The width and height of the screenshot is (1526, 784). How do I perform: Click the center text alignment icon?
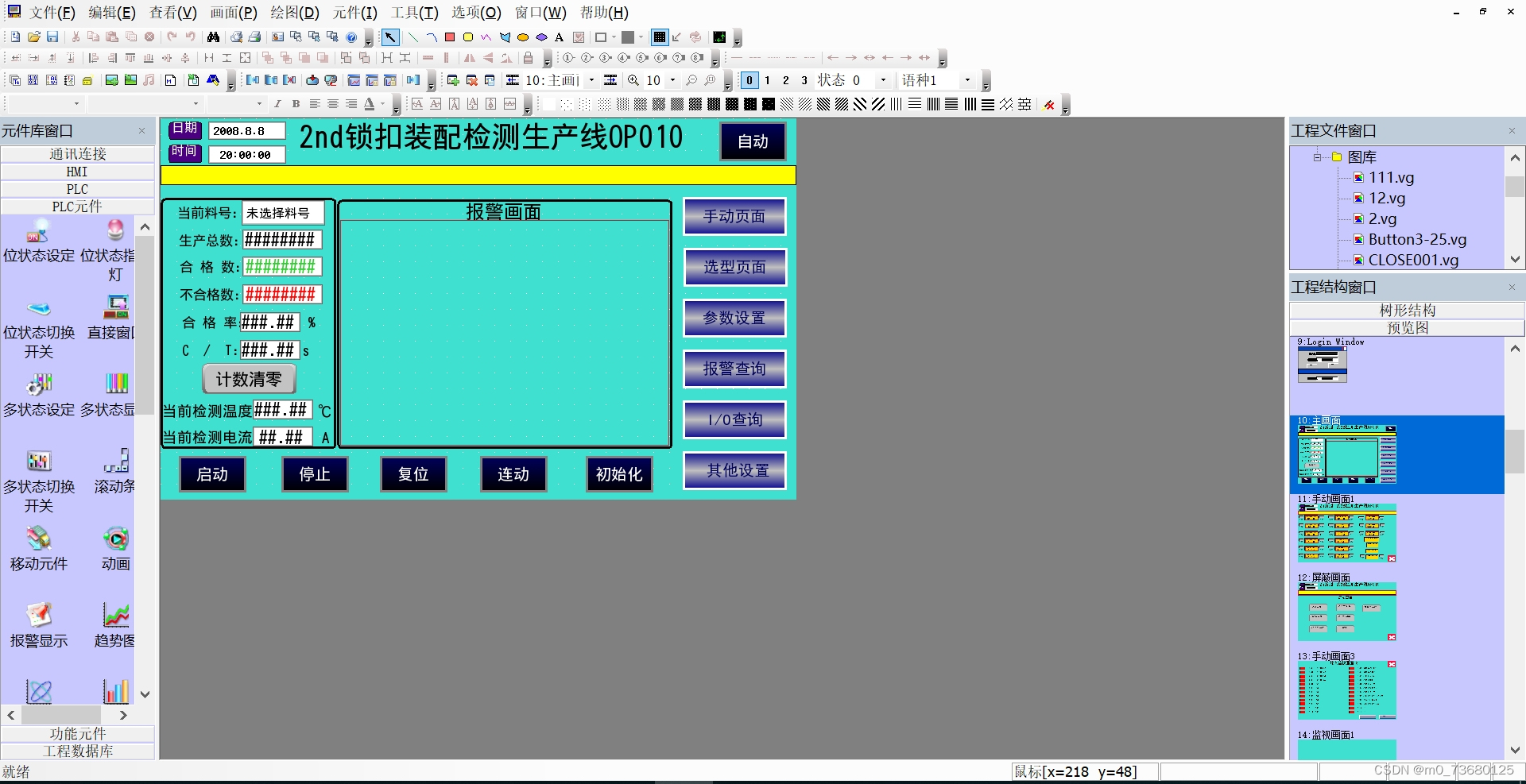click(332, 103)
